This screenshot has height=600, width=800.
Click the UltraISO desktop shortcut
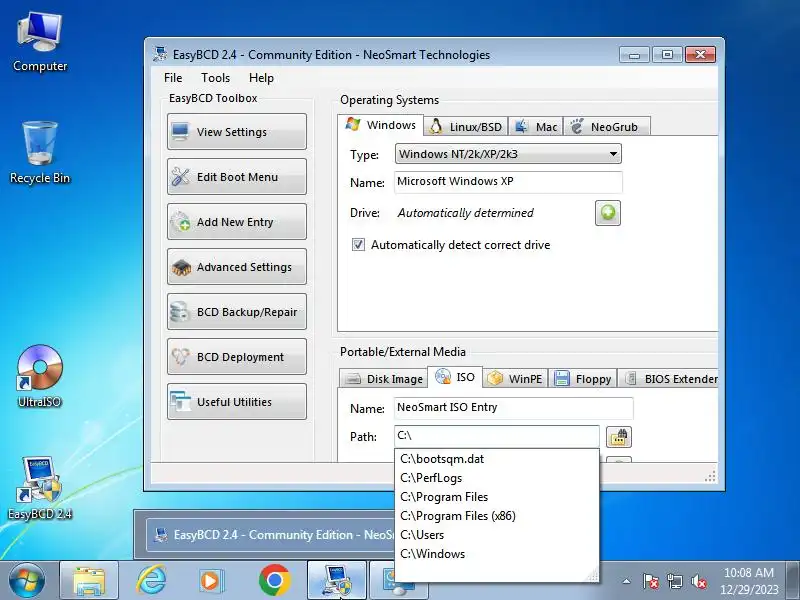40,377
